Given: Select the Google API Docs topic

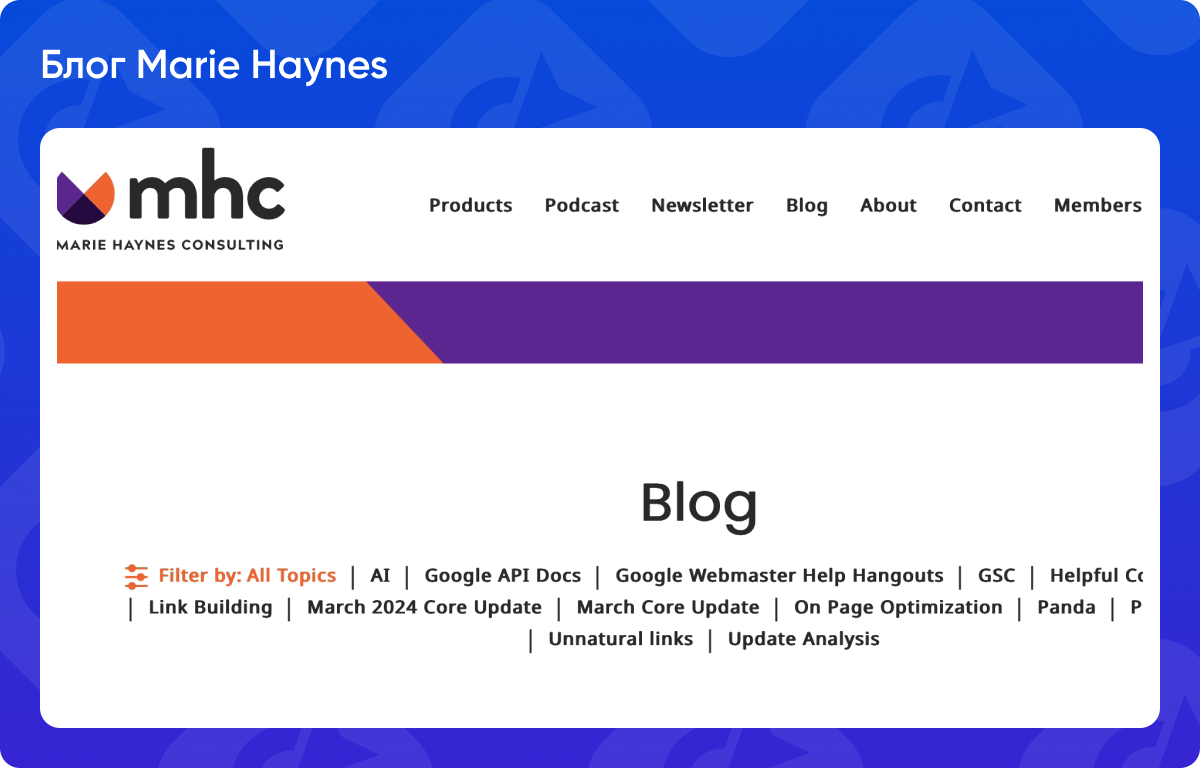Looking at the screenshot, I should 503,575.
